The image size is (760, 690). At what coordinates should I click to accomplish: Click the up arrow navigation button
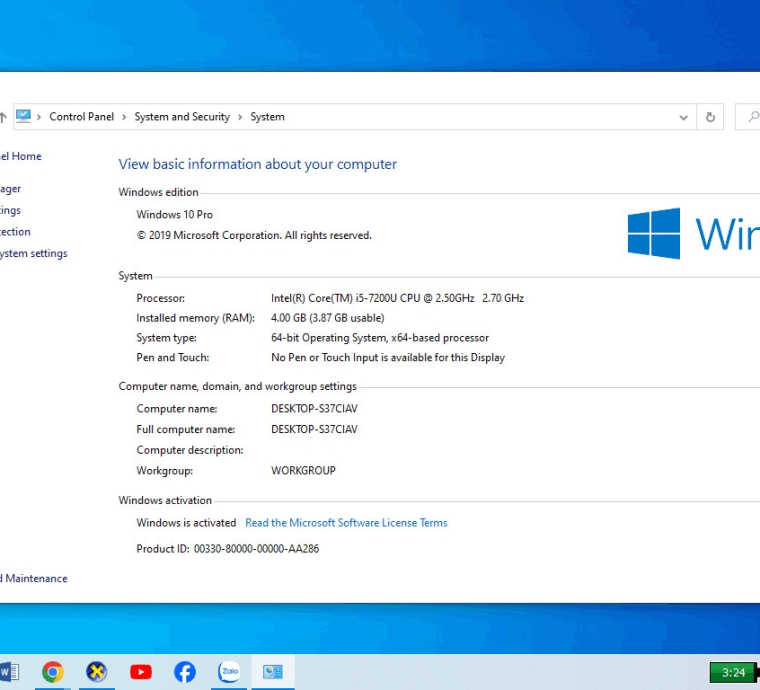coord(3,117)
